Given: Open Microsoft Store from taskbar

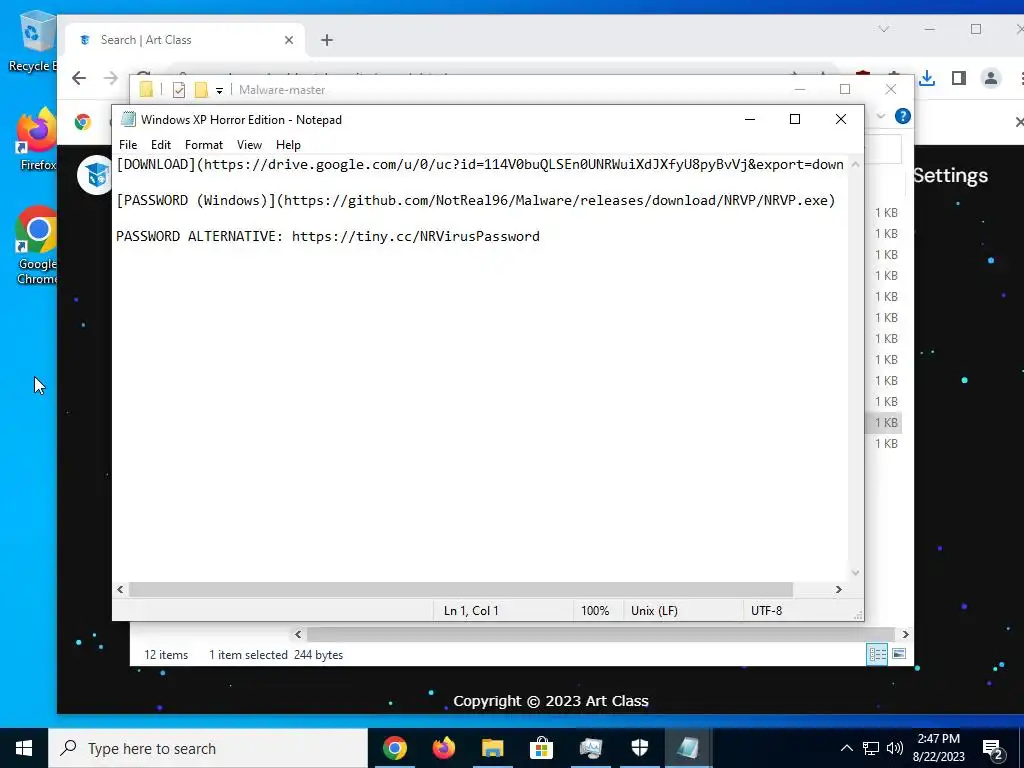Looking at the screenshot, I should click(541, 748).
